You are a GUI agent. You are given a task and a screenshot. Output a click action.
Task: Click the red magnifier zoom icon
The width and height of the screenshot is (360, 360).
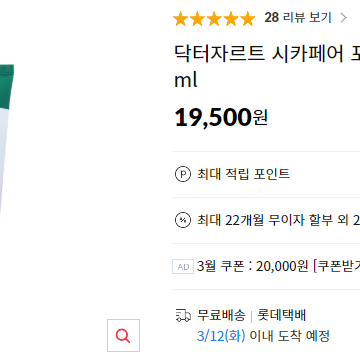coord(123,335)
